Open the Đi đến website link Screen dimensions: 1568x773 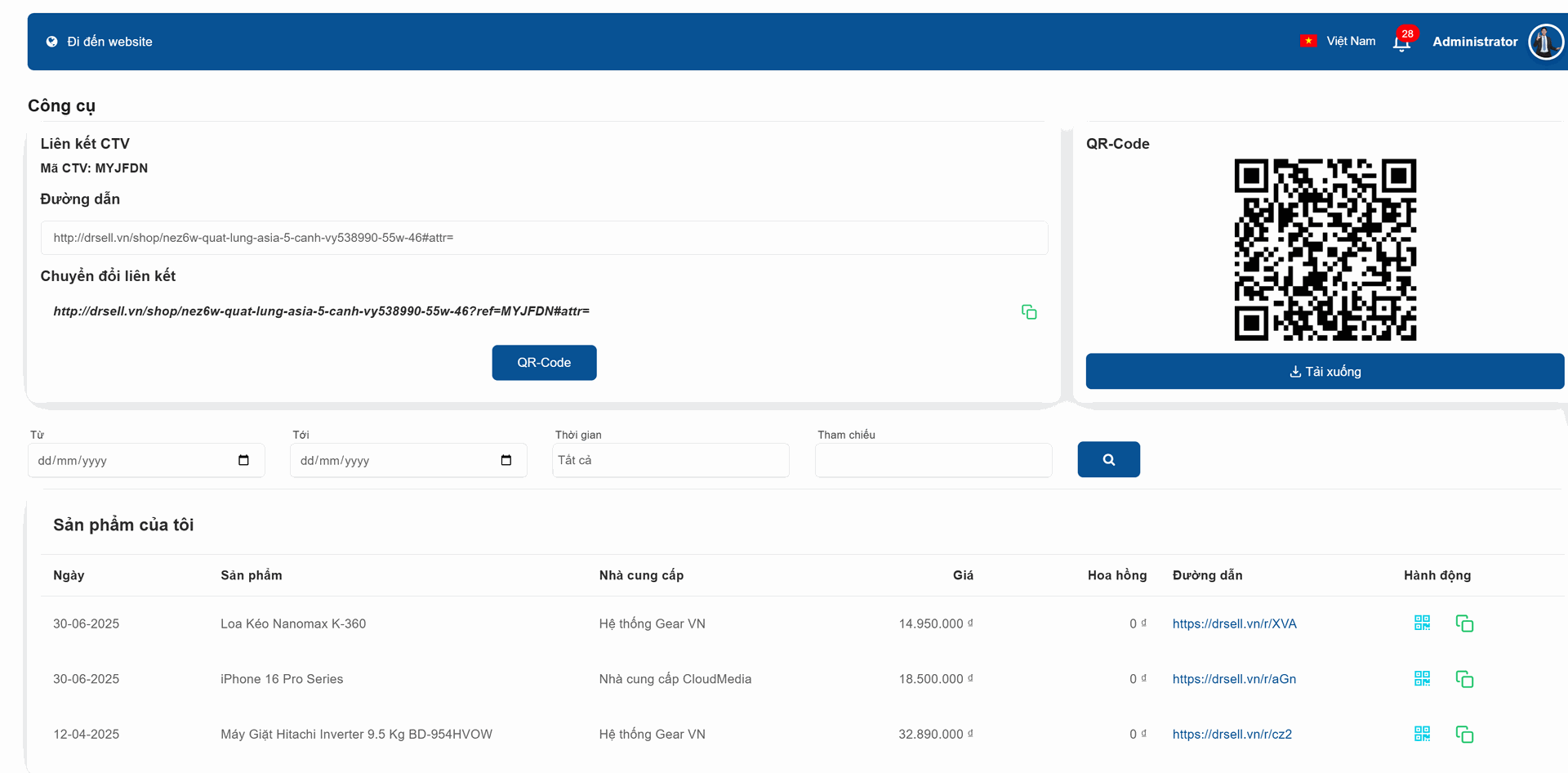pos(109,42)
